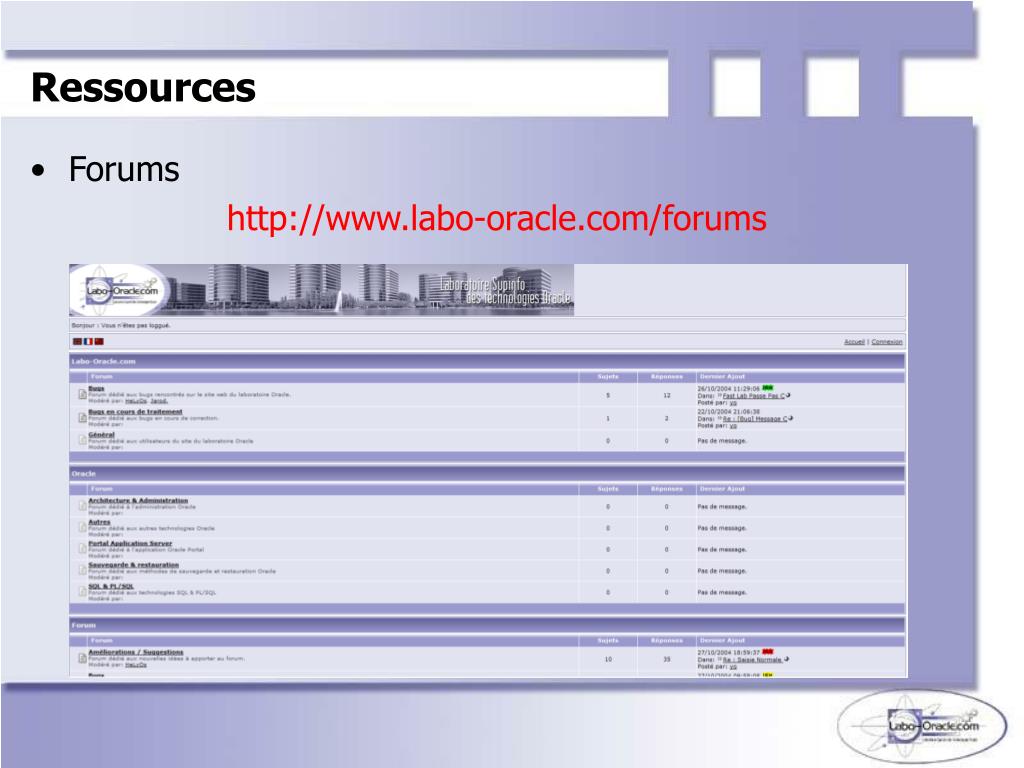Screen dimensions: 1024x768
Task: Click the 22/10/2004 21:06:38 timestamp
Action: click(728, 412)
